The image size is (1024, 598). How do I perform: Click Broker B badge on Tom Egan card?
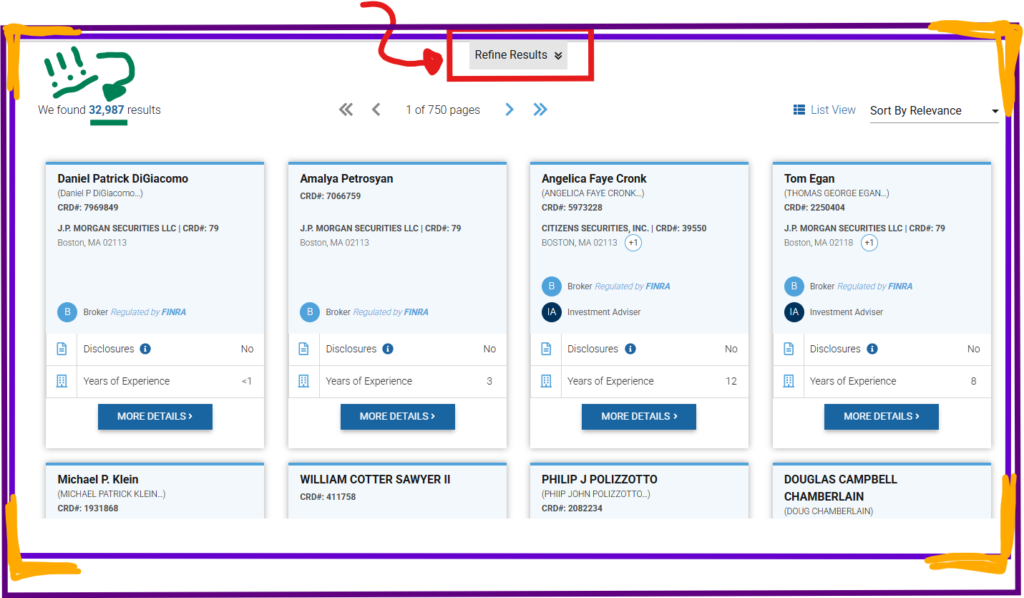pos(793,286)
